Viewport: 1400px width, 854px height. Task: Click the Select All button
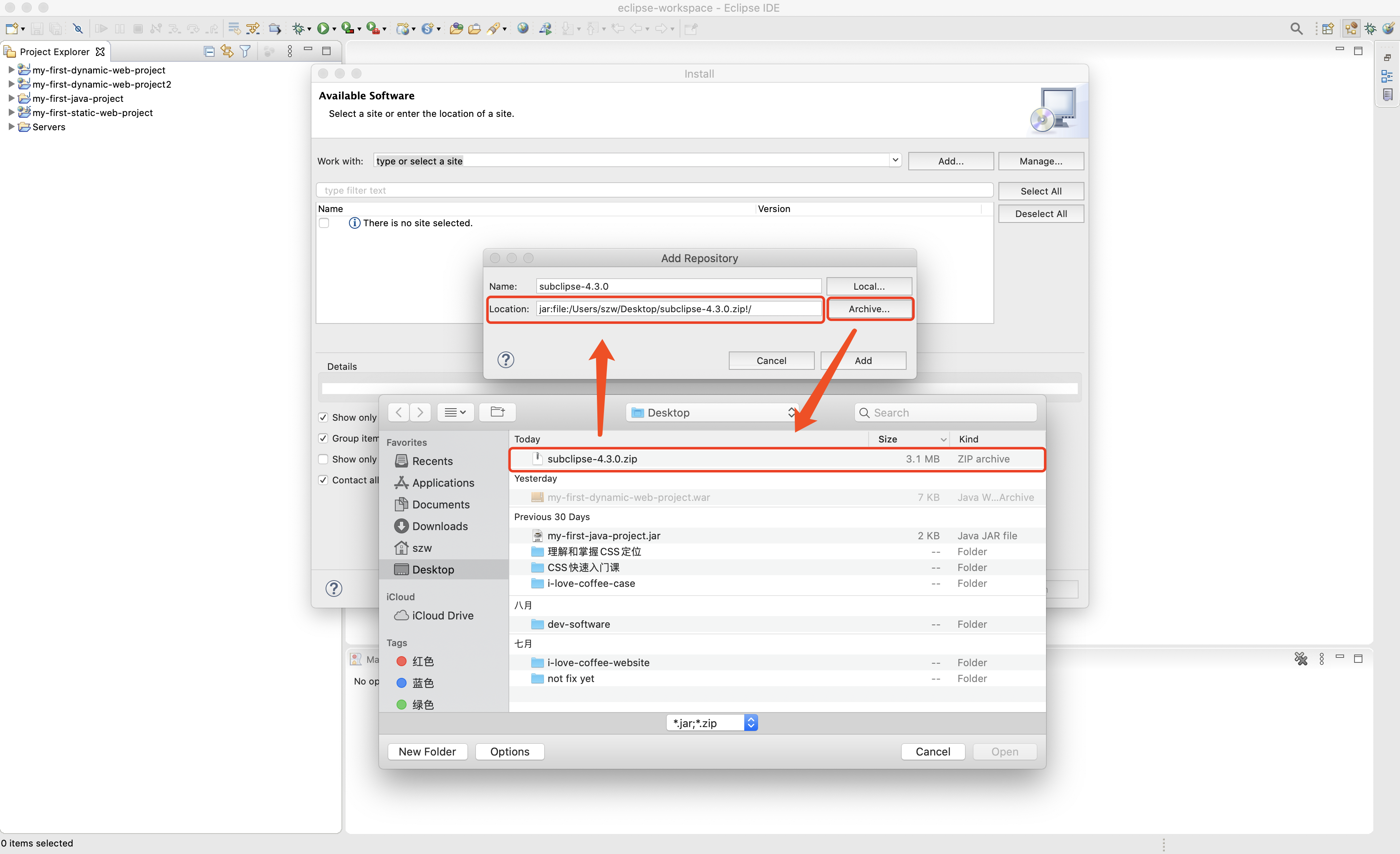pyautogui.click(x=1041, y=191)
